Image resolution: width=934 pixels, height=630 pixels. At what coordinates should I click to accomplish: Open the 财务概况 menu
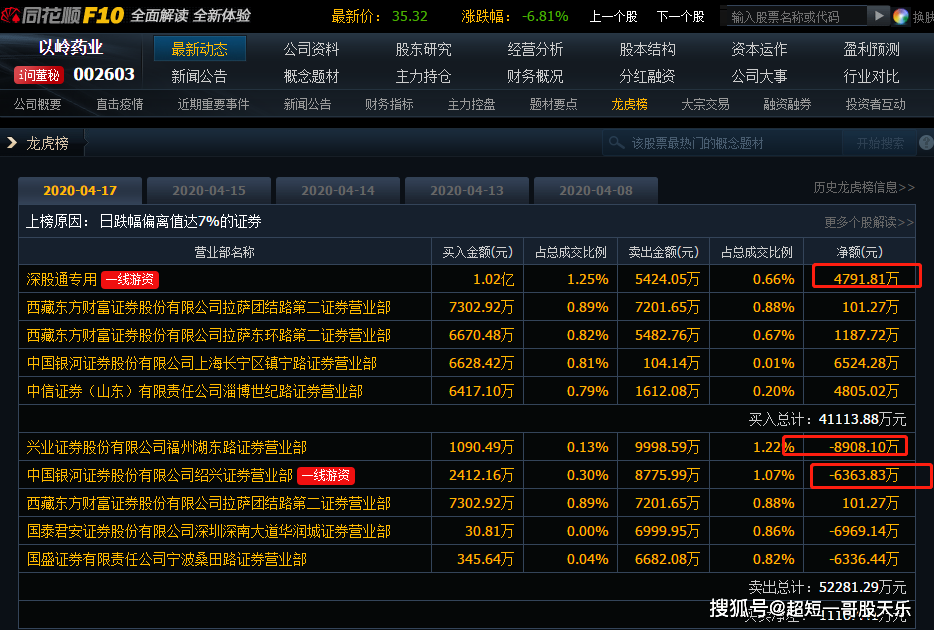pos(536,76)
